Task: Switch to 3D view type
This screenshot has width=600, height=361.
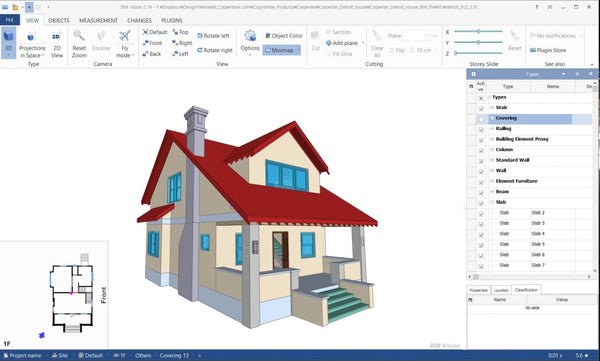Action: (8, 42)
